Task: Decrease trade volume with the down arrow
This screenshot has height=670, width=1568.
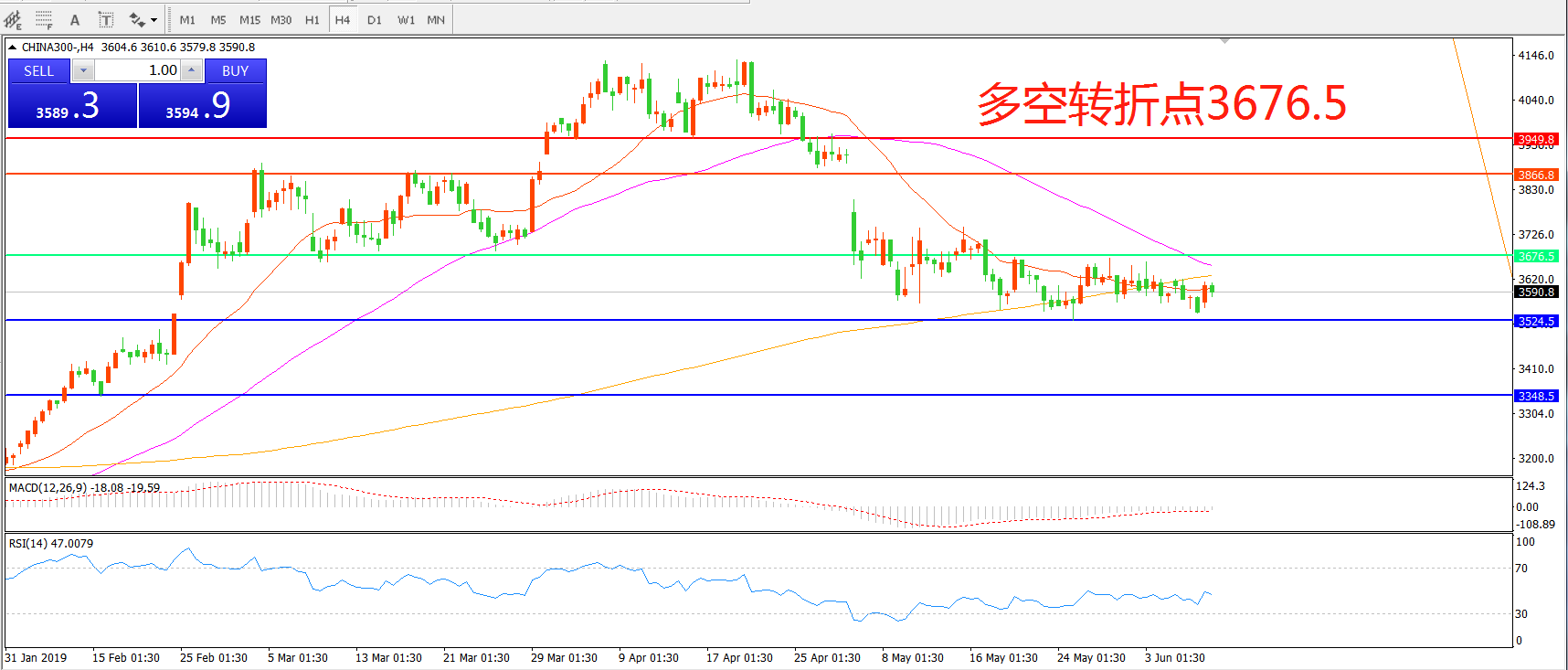Action: pos(83,70)
